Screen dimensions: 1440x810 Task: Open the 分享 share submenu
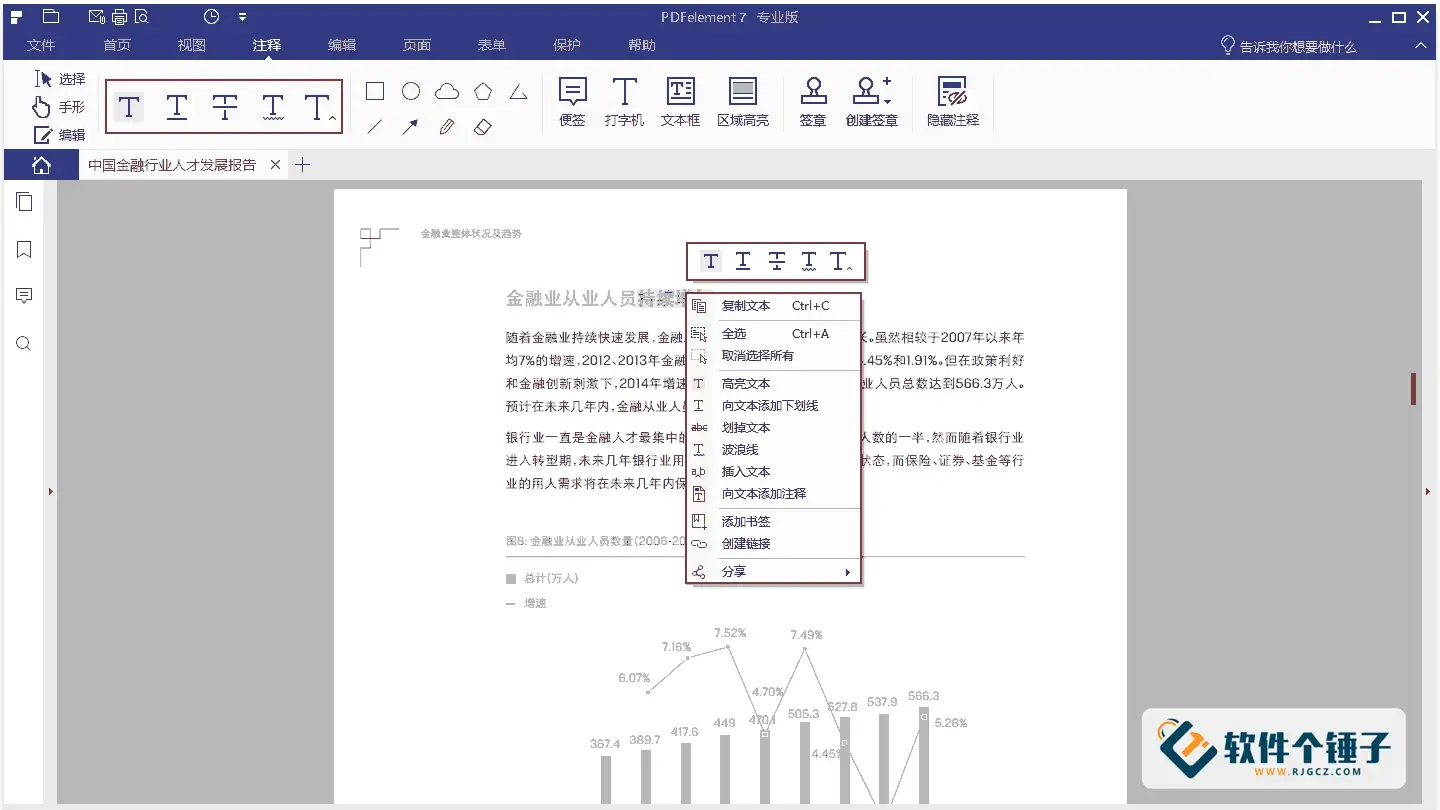[x=734, y=571]
